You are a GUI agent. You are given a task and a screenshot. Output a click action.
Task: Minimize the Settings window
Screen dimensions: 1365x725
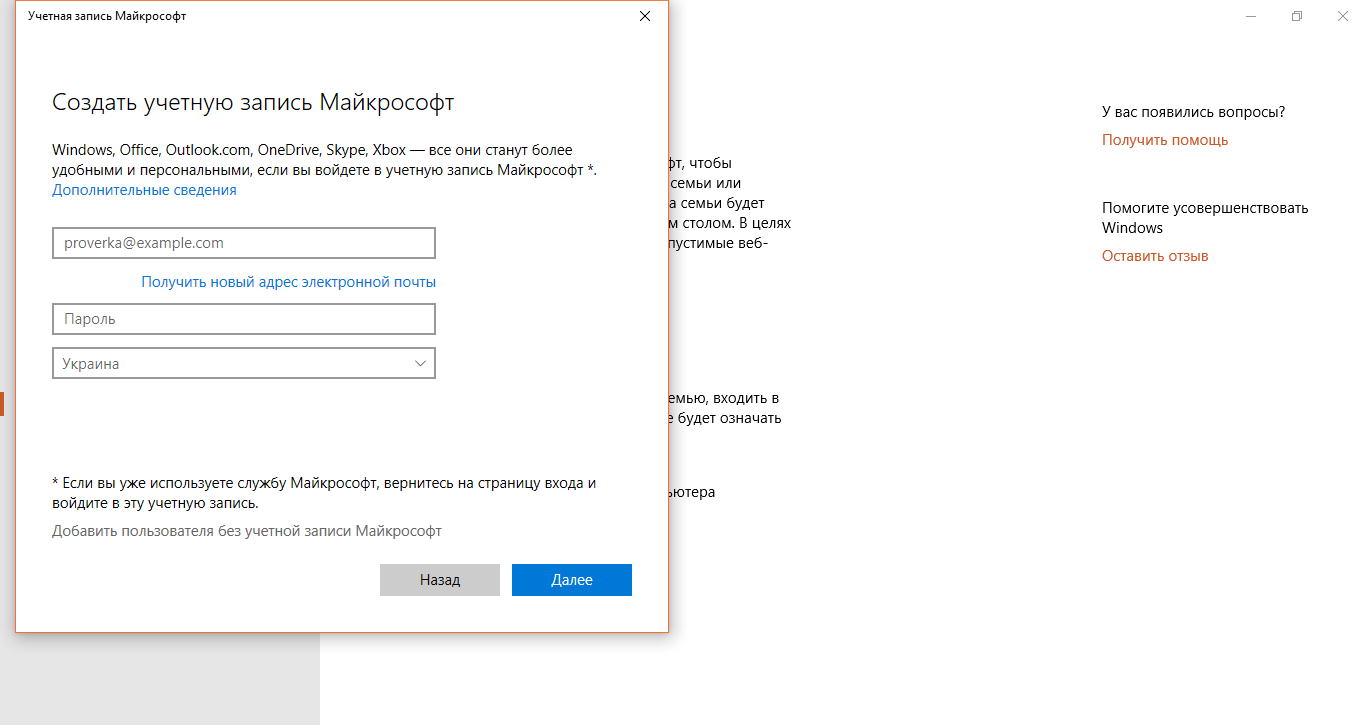pos(1252,16)
